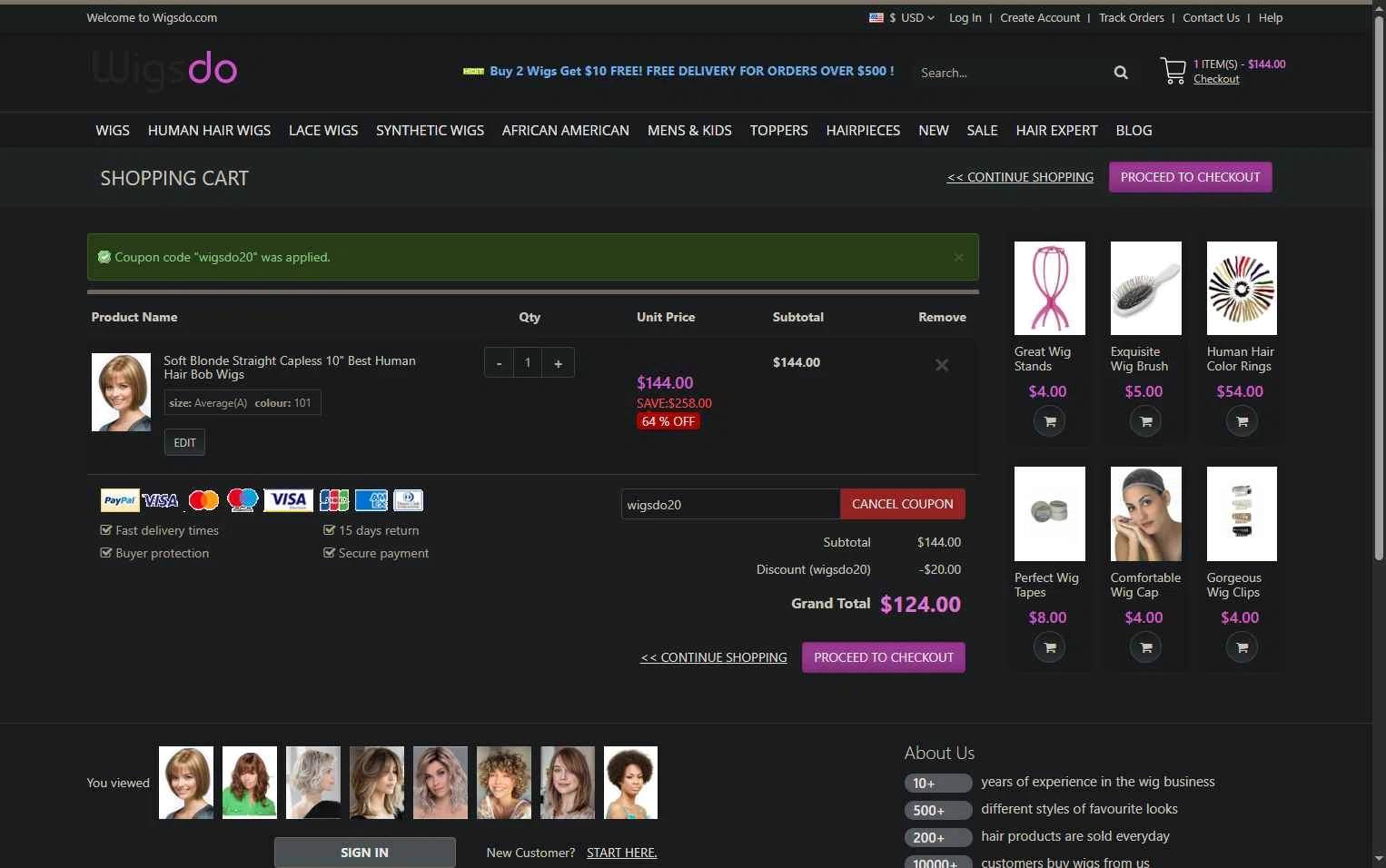This screenshot has height=868, width=1386.
Task: Click the quantity field showing 1
Action: click(x=528, y=363)
